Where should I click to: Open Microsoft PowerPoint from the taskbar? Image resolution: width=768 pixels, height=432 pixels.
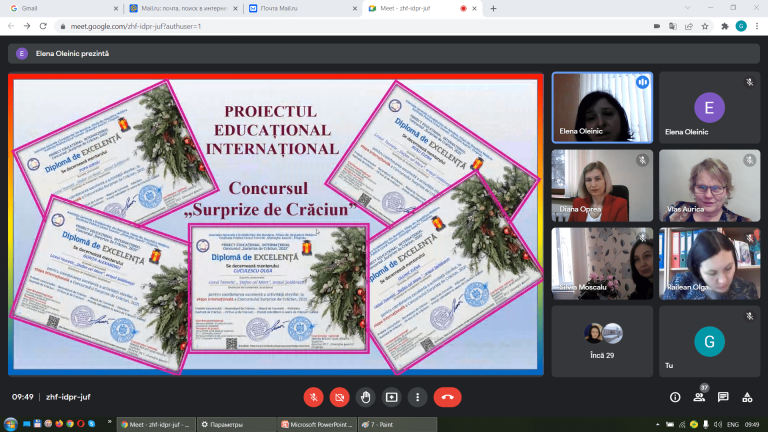(x=316, y=425)
